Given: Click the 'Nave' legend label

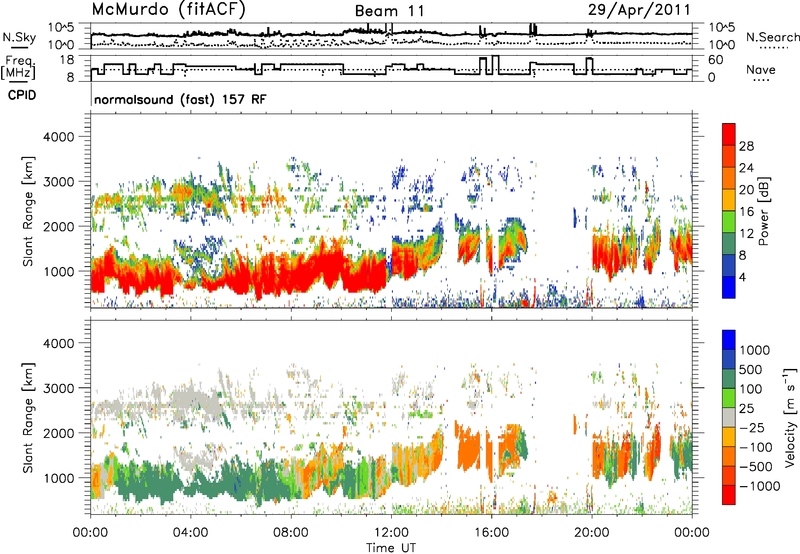Looking at the screenshot, I should tap(760, 69).
